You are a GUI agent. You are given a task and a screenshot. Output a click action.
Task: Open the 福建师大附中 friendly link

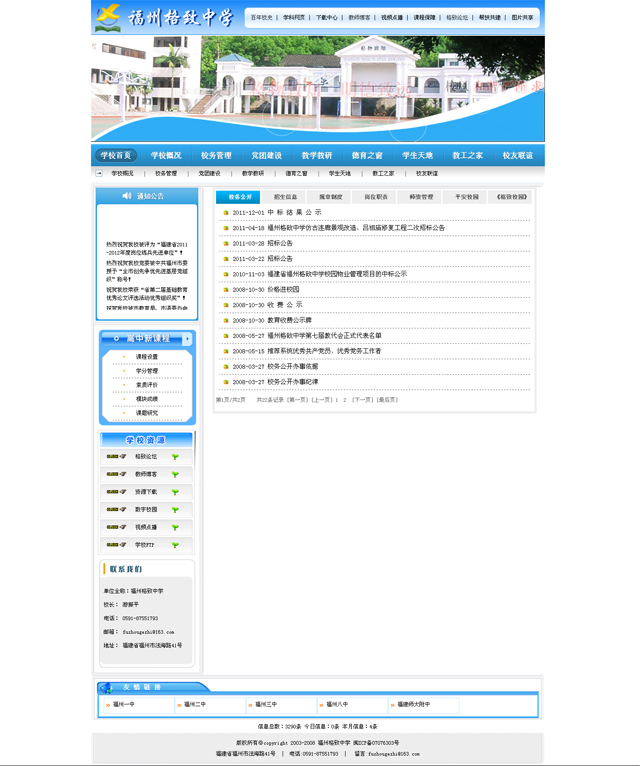(414, 704)
